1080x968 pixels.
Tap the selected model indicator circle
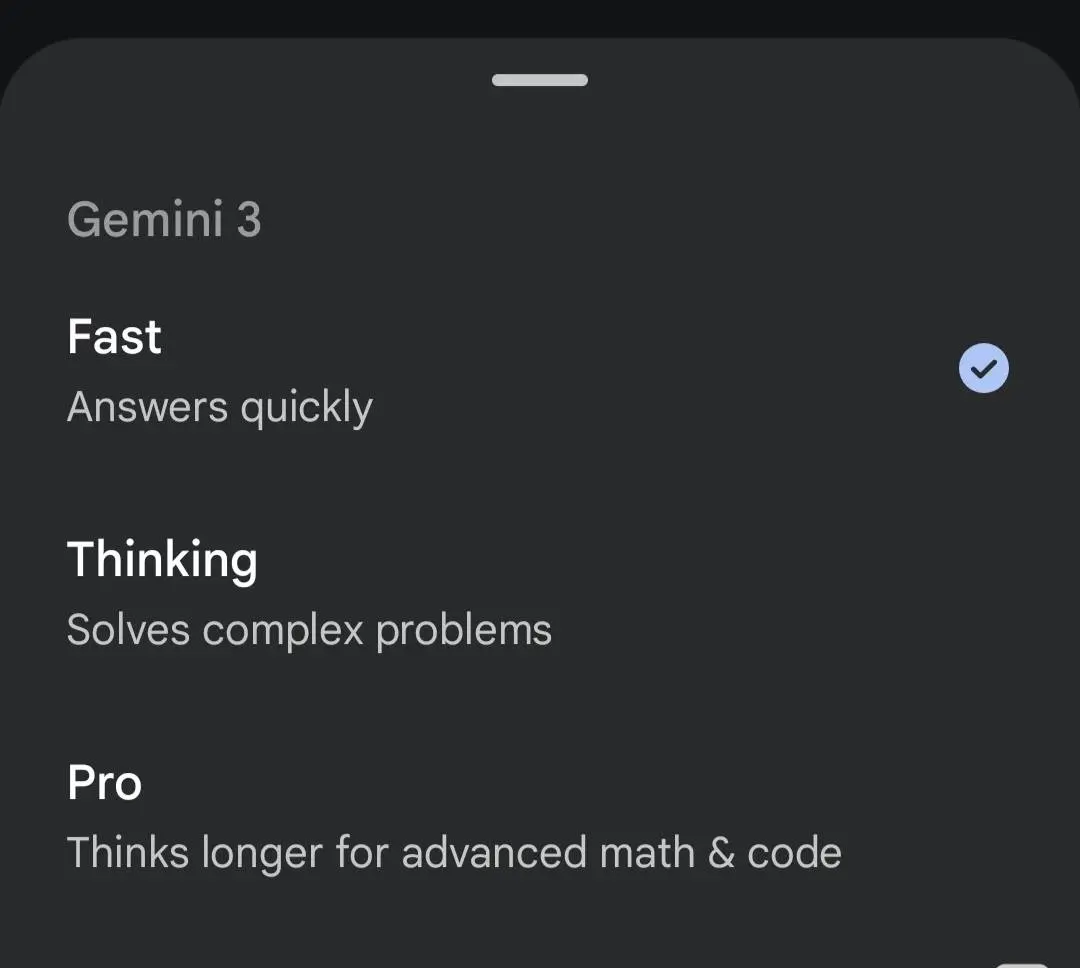coord(984,368)
